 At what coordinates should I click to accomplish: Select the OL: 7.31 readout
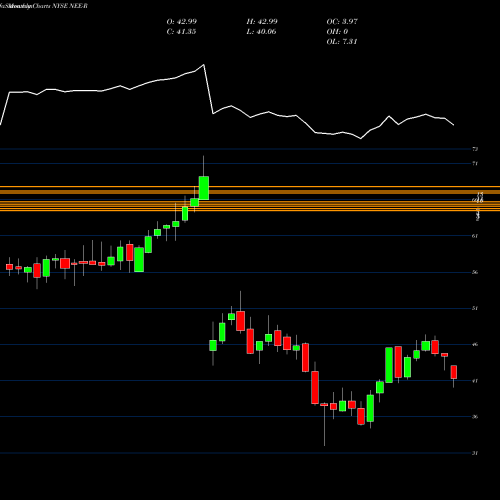pyautogui.click(x=342, y=42)
